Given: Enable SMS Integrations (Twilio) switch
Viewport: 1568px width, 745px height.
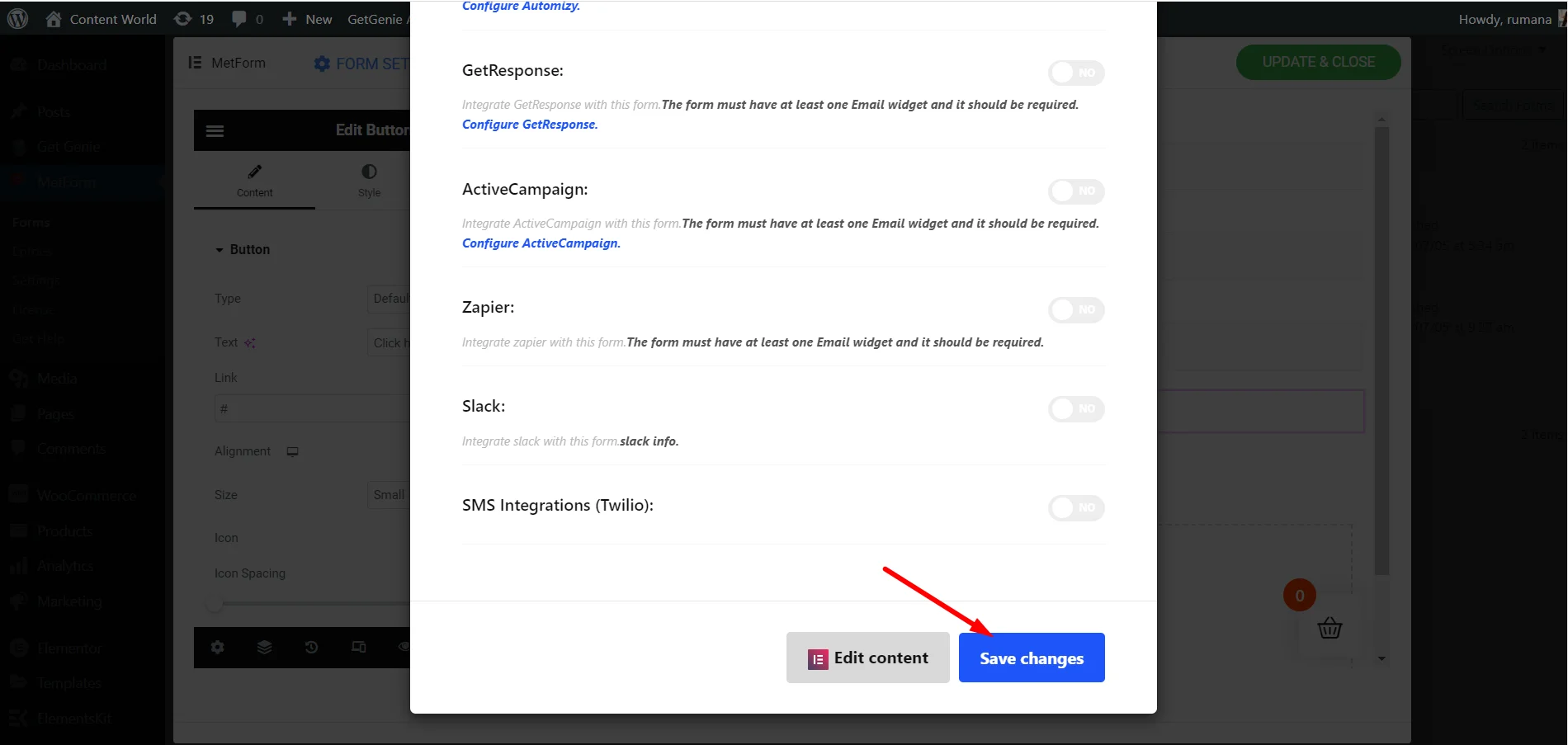Looking at the screenshot, I should coord(1075,508).
